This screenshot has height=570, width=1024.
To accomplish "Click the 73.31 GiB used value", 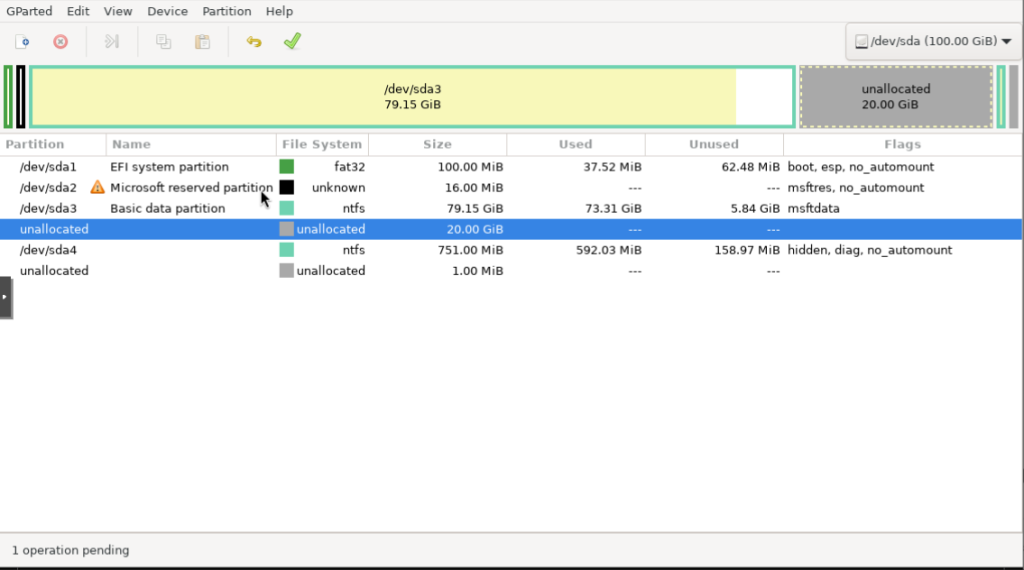I will [x=611, y=208].
